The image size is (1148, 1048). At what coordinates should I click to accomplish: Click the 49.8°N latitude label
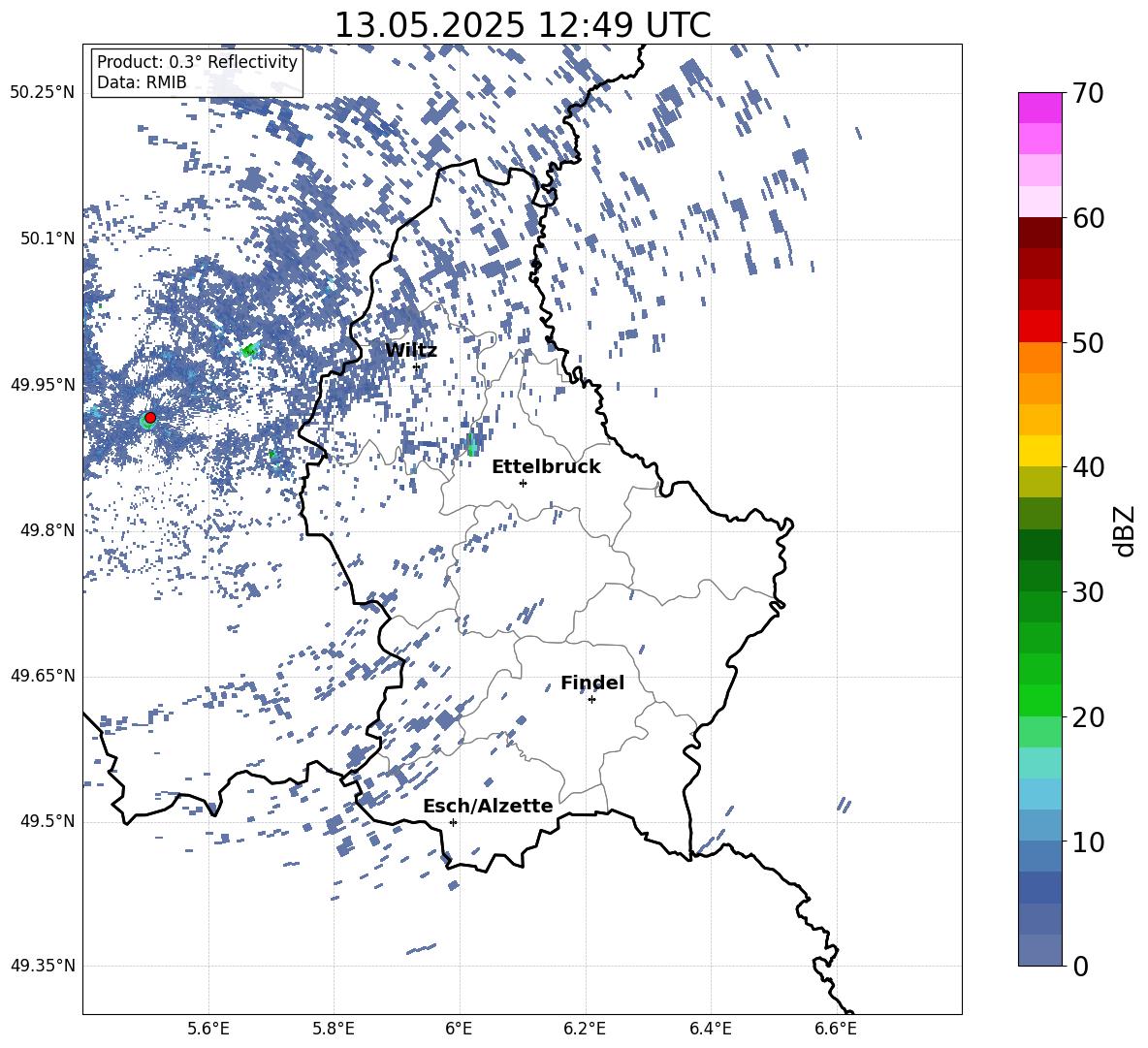(47, 530)
